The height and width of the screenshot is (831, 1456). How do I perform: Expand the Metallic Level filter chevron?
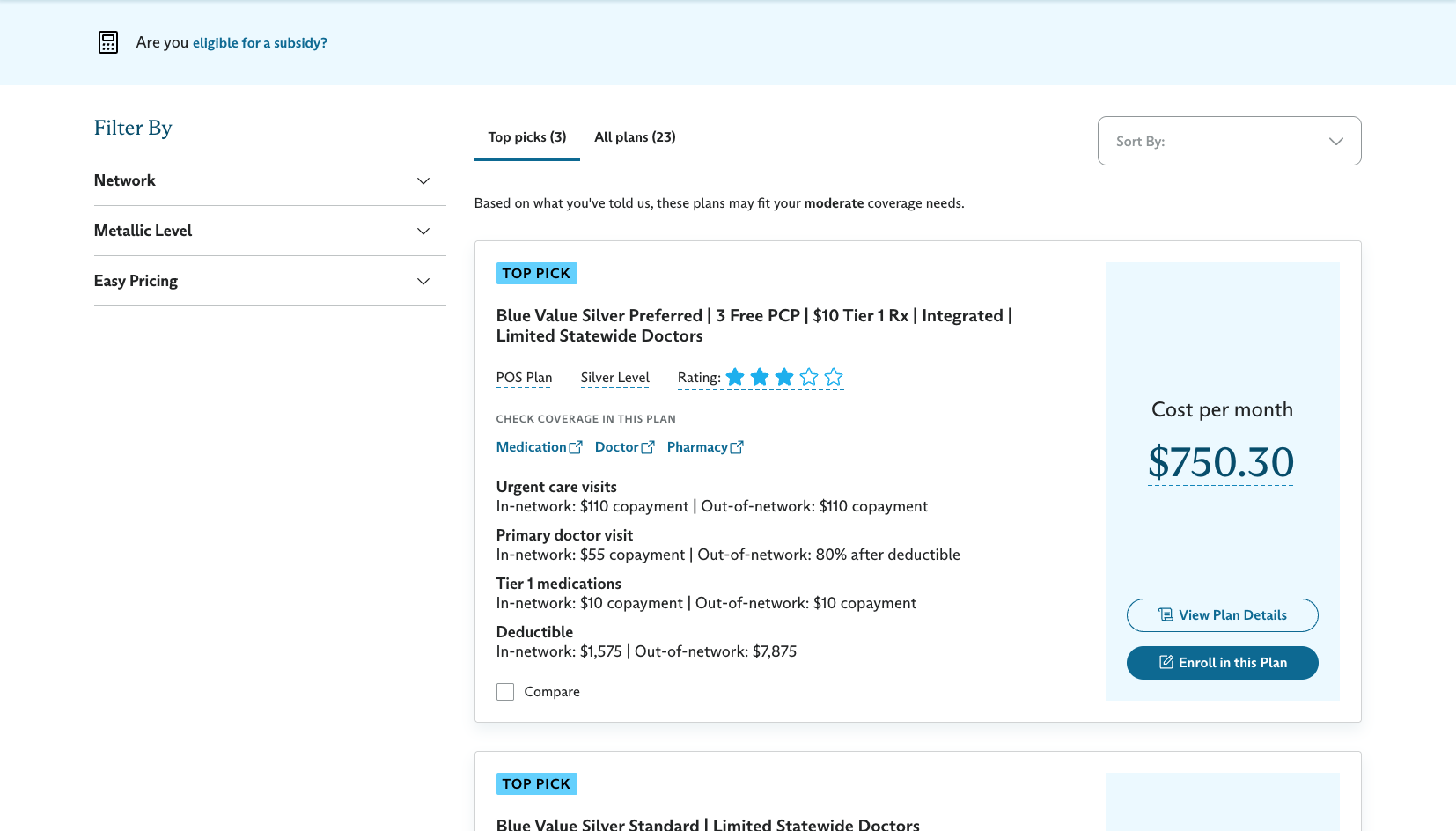[x=423, y=231]
